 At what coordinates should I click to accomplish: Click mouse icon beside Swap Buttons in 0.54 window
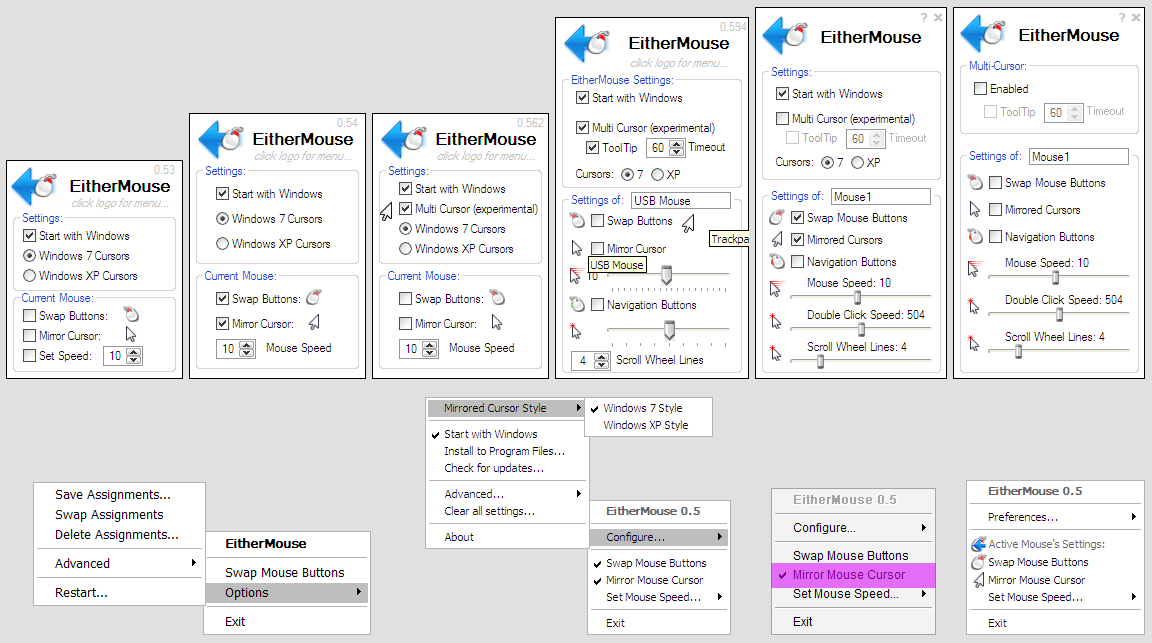[313, 298]
